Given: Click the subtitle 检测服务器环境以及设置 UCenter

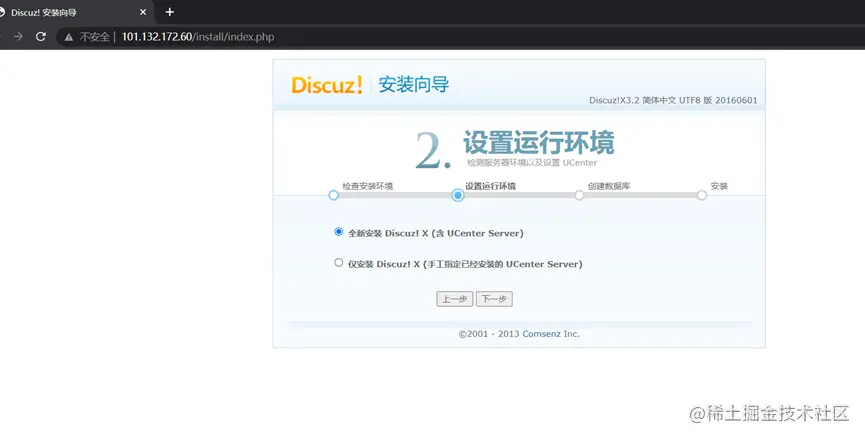Looking at the screenshot, I should point(532,163).
